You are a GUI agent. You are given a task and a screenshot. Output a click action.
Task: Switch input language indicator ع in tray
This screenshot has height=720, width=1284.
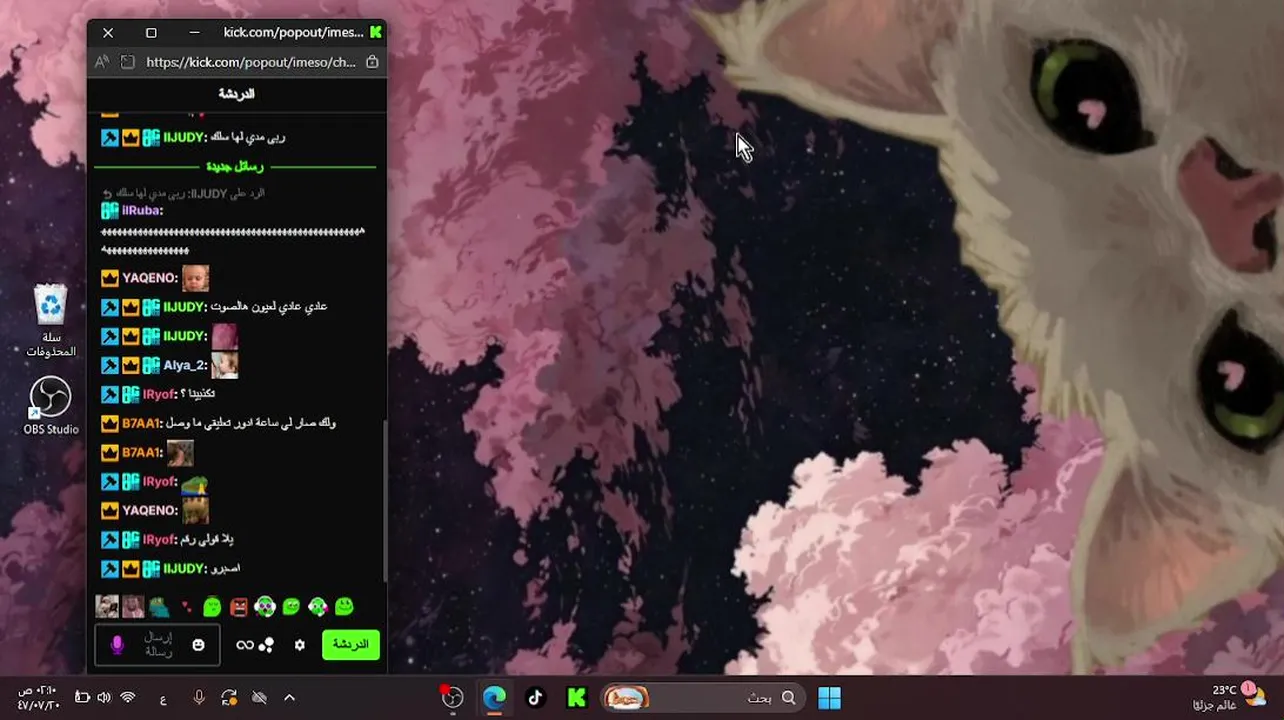163,698
